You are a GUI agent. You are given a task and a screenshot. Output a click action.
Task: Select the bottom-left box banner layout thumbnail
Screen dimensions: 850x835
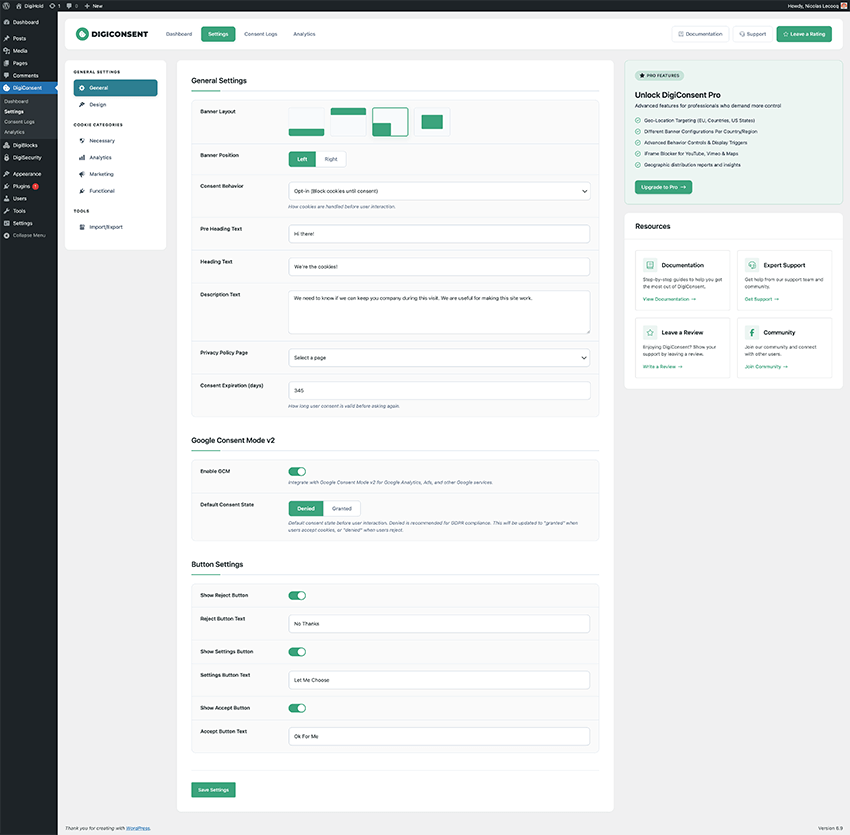pyautogui.click(x=390, y=122)
